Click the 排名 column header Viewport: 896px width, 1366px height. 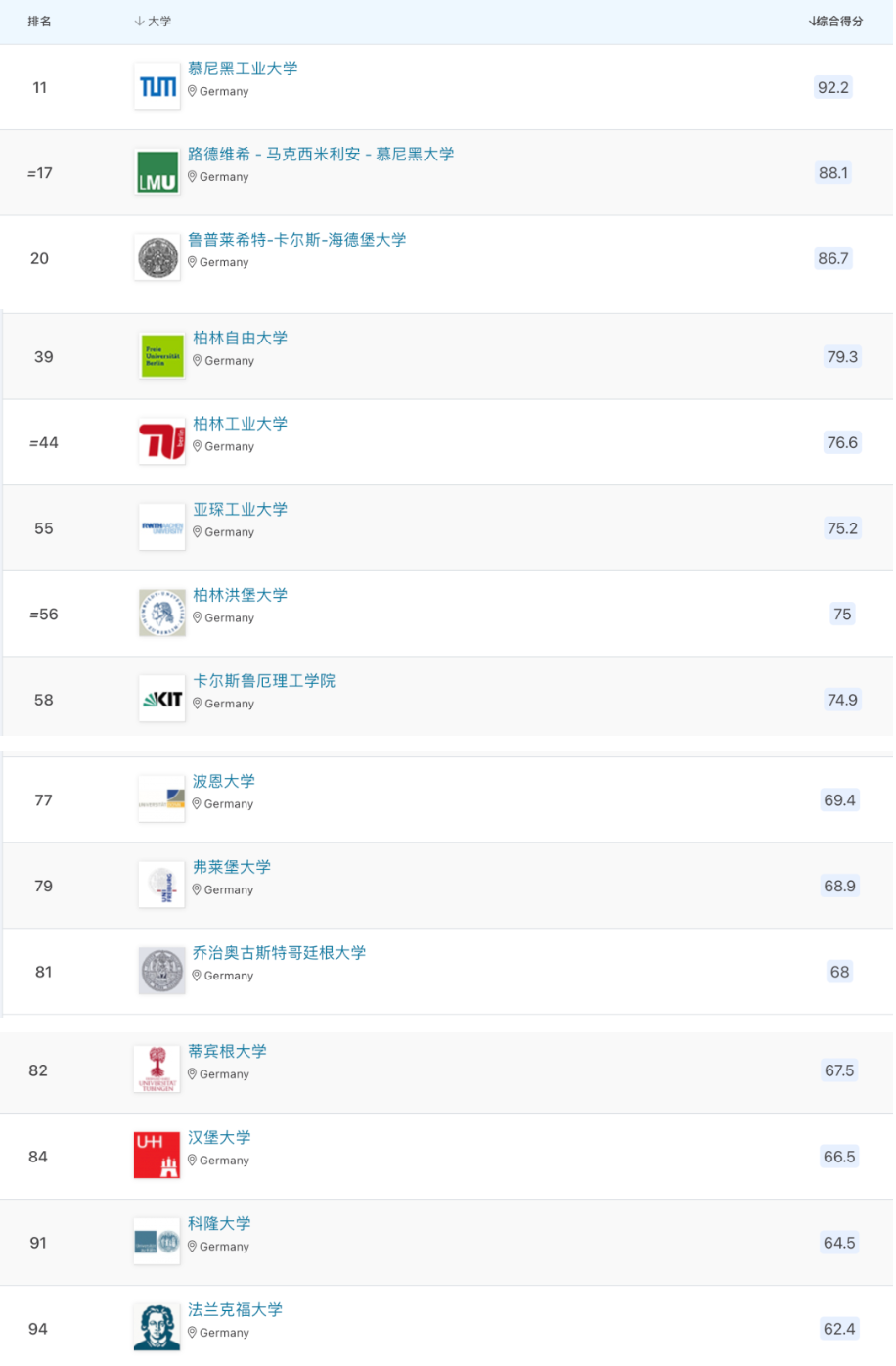(x=40, y=22)
